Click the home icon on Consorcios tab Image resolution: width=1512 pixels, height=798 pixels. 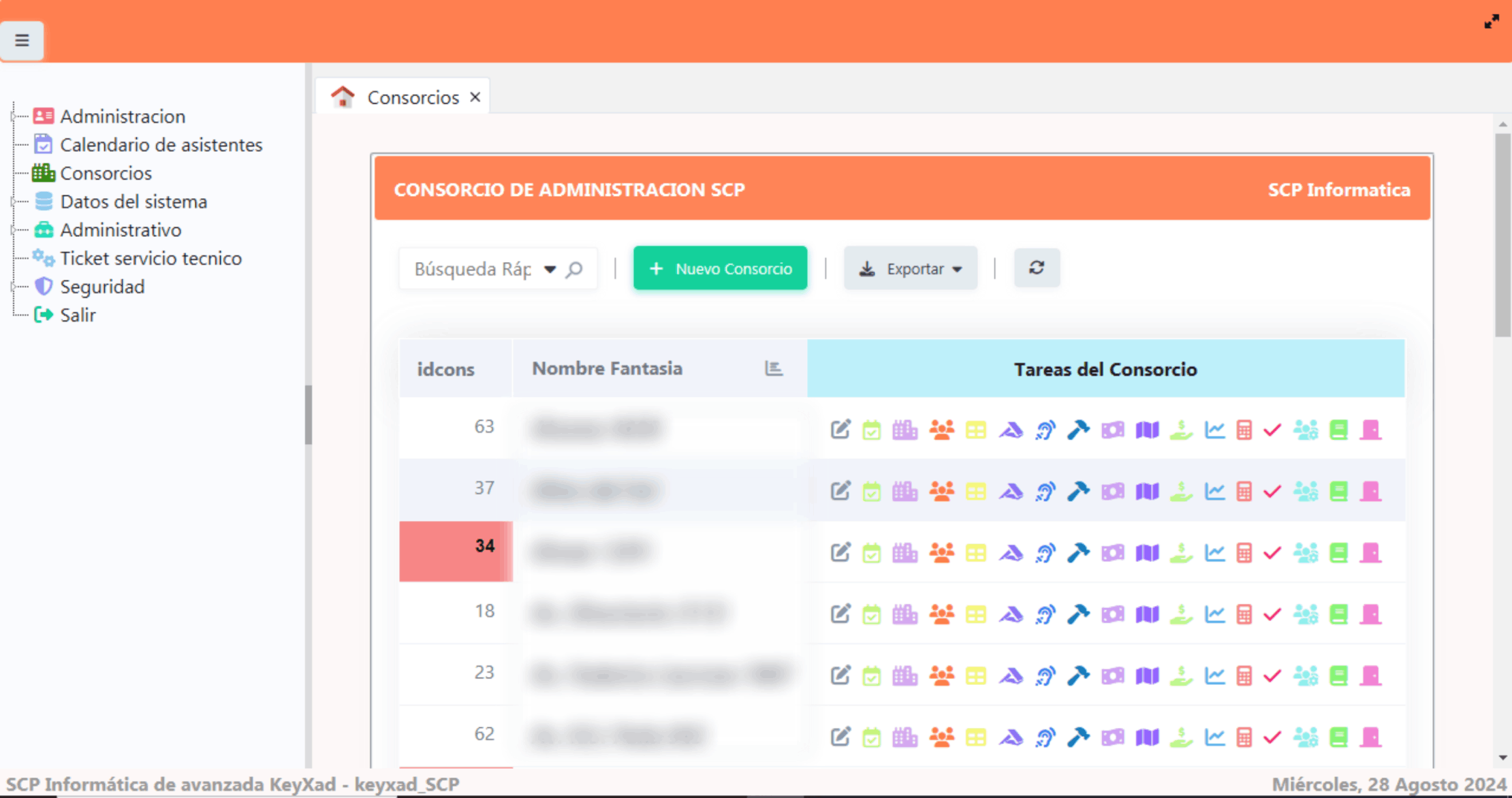(x=343, y=97)
